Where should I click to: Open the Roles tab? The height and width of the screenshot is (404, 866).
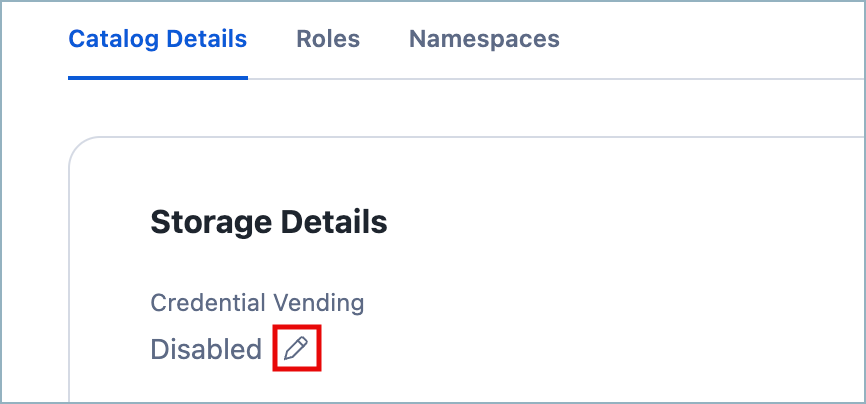click(x=328, y=40)
